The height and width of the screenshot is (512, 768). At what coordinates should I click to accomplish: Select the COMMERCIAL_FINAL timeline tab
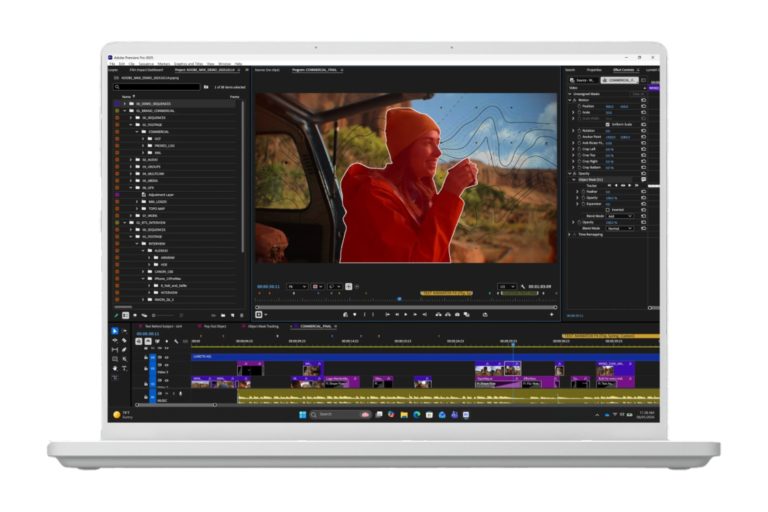[315, 326]
